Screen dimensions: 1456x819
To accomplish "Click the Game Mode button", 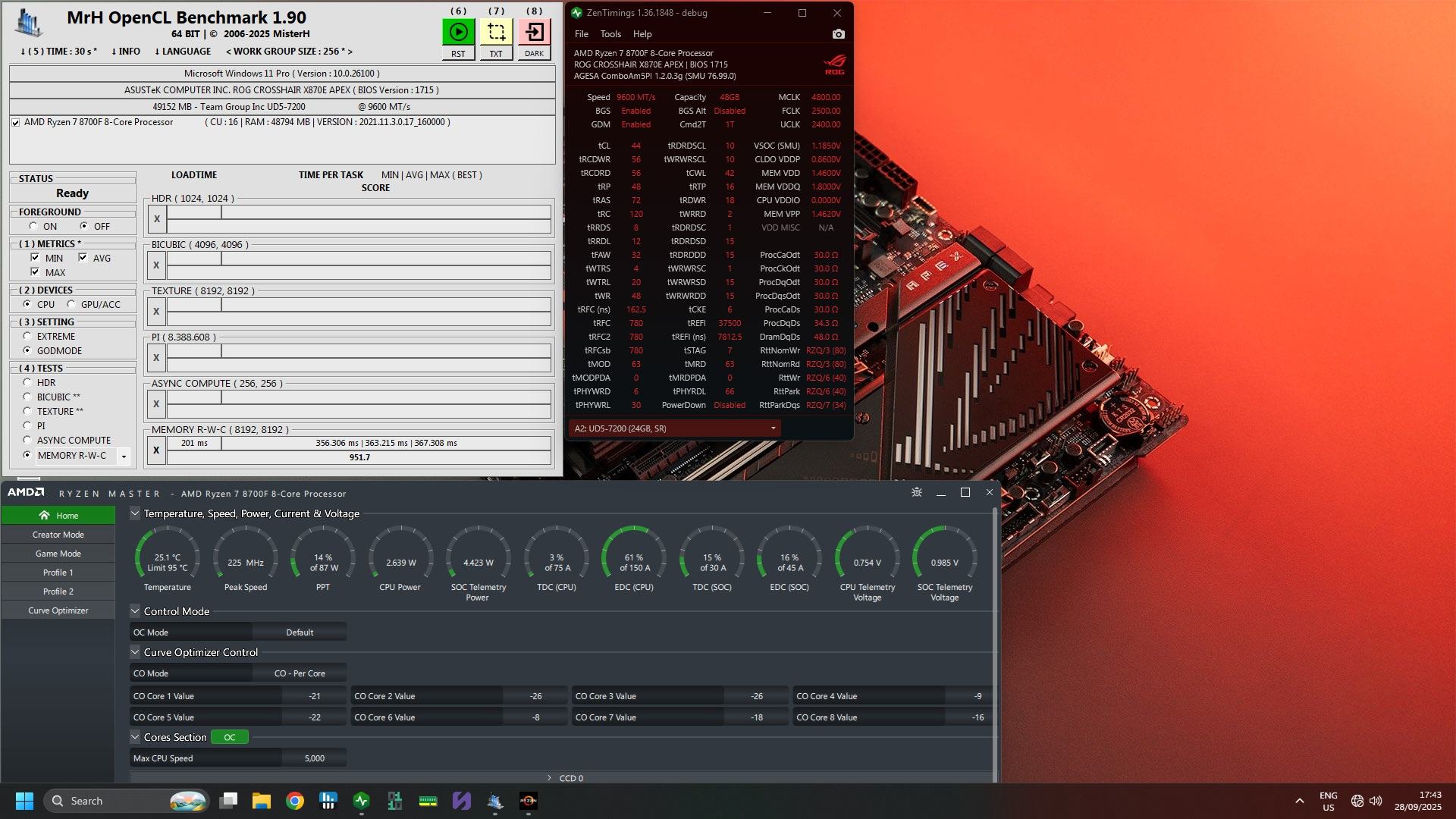I will coord(58,554).
